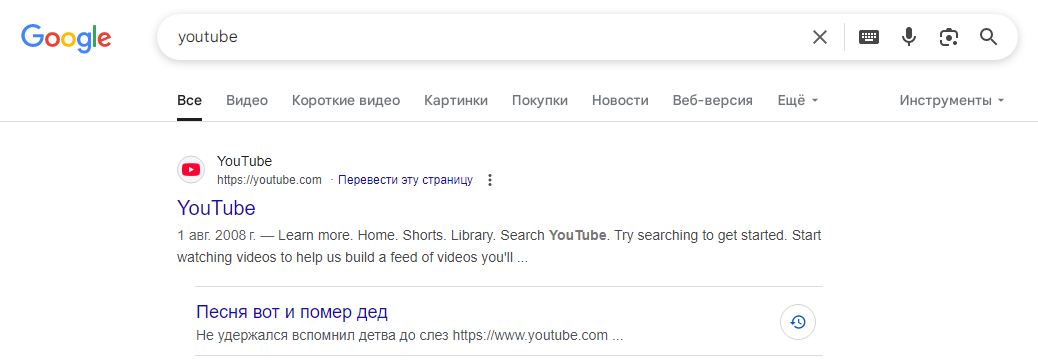Open the three-dot menu beside the result

[490, 180]
